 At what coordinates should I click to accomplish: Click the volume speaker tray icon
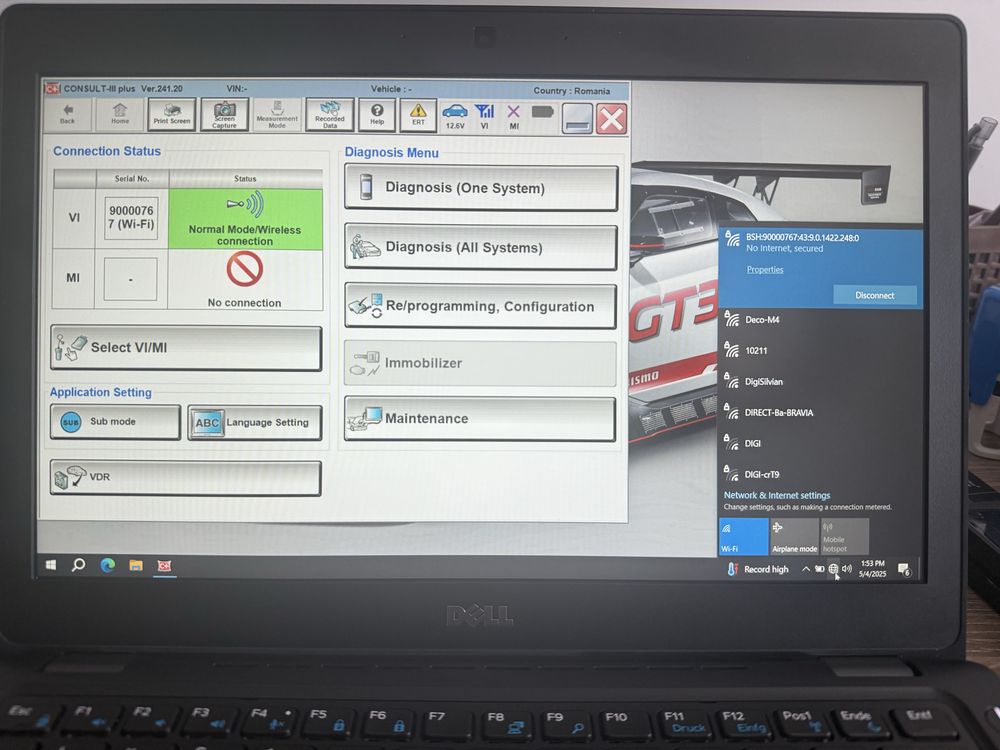[846, 568]
